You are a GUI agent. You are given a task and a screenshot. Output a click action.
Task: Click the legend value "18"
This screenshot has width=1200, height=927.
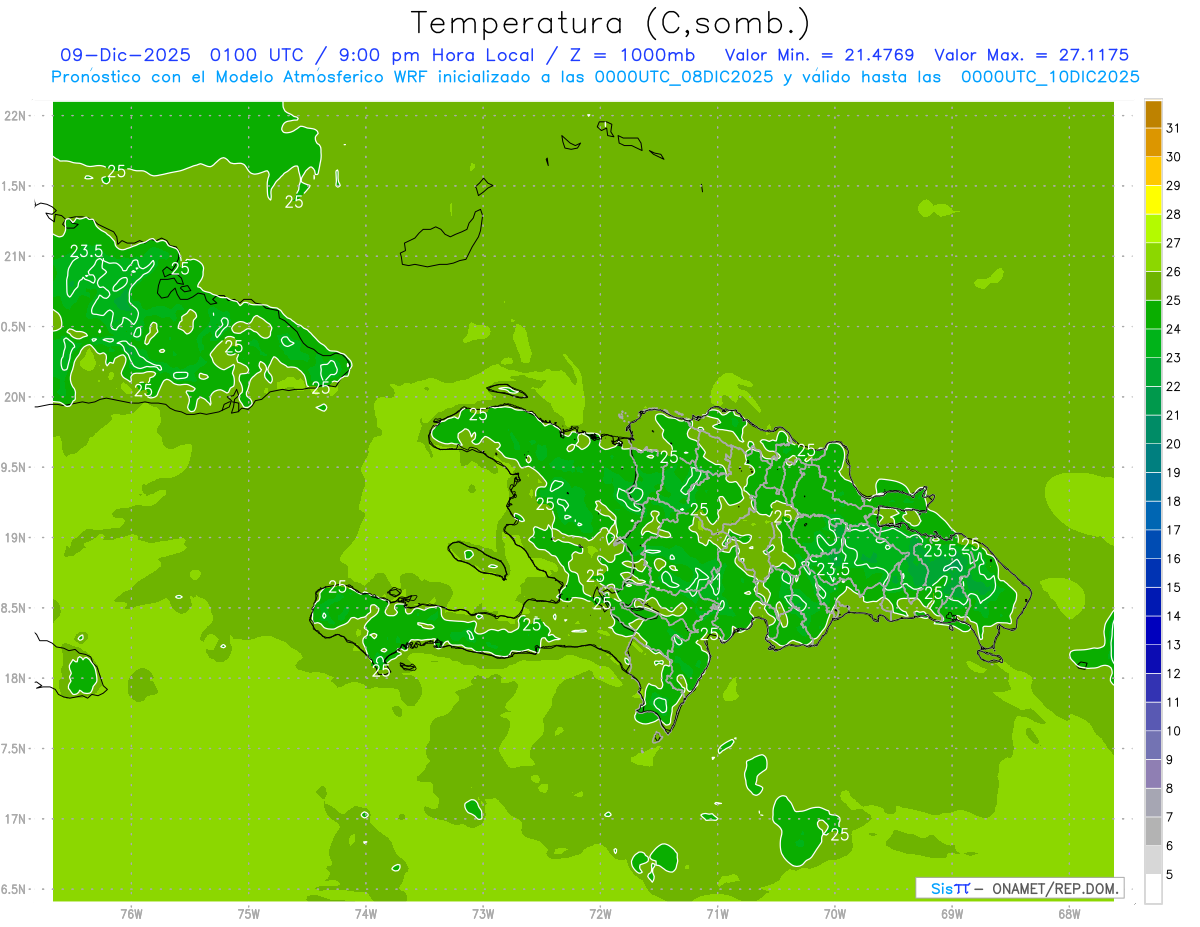pyautogui.click(x=1174, y=502)
